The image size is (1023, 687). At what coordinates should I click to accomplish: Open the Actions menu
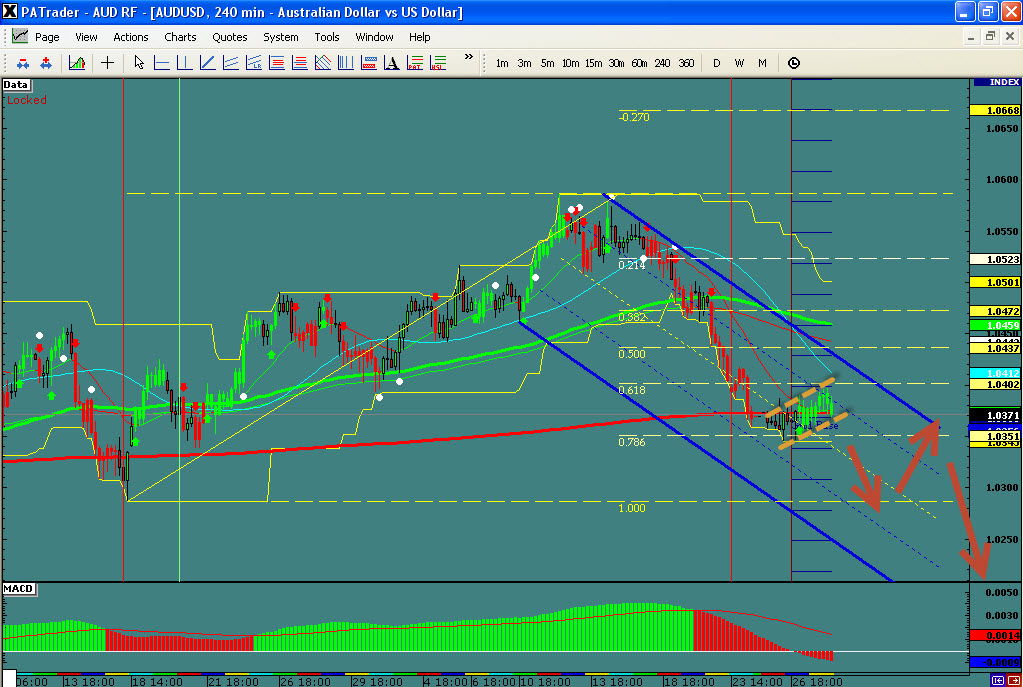(x=131, y=37)
